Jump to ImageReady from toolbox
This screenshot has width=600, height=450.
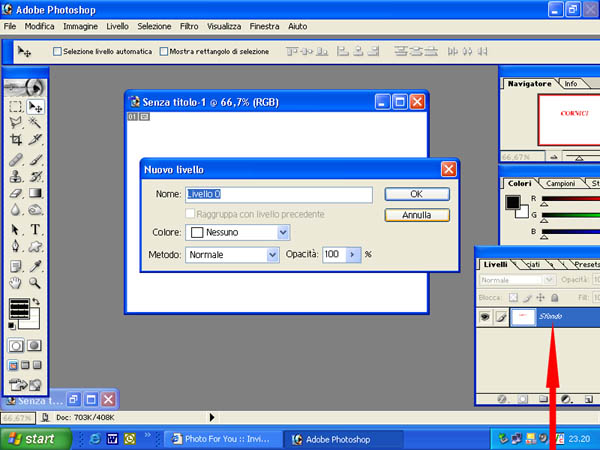[x=24, y=384]
